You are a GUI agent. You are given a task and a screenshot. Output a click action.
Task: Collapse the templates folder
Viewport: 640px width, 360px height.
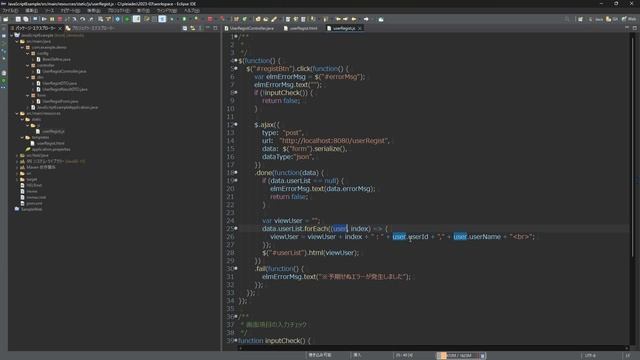22,138
